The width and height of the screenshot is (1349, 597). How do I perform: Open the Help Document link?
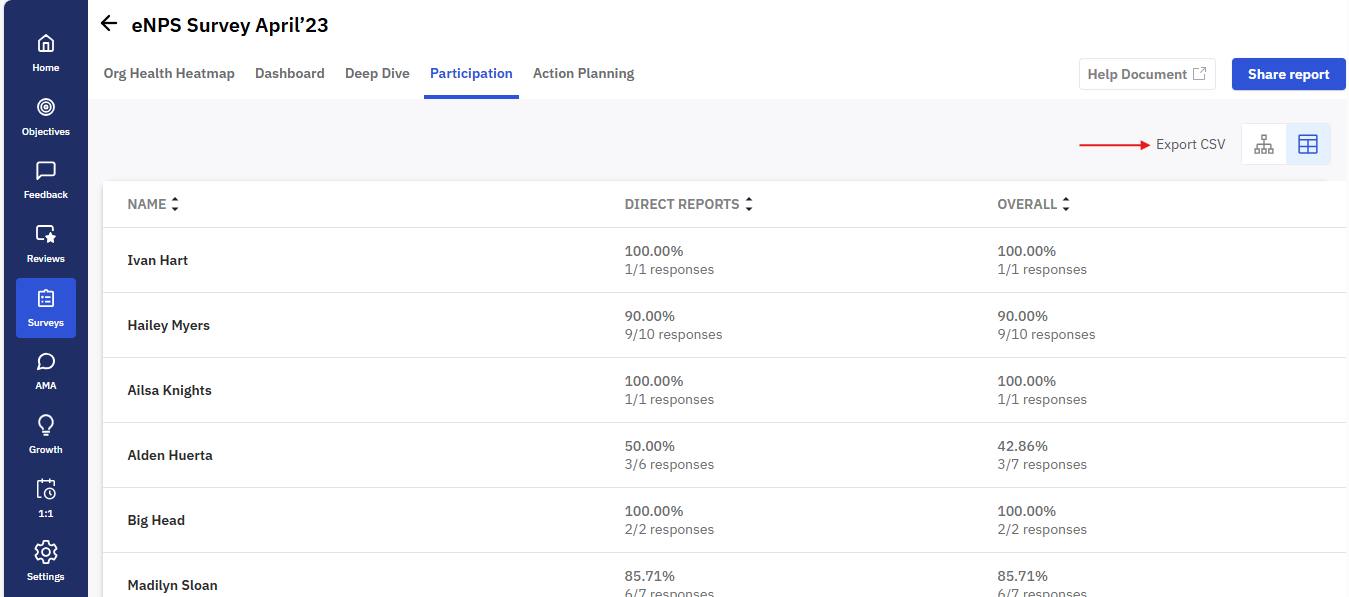[1146, 74]
